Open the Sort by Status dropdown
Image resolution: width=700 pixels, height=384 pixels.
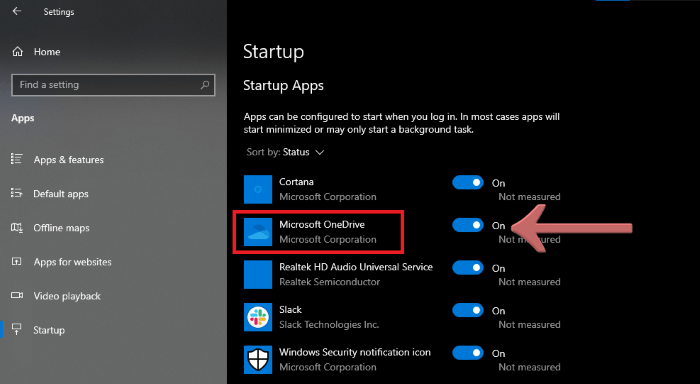(285, 152)
